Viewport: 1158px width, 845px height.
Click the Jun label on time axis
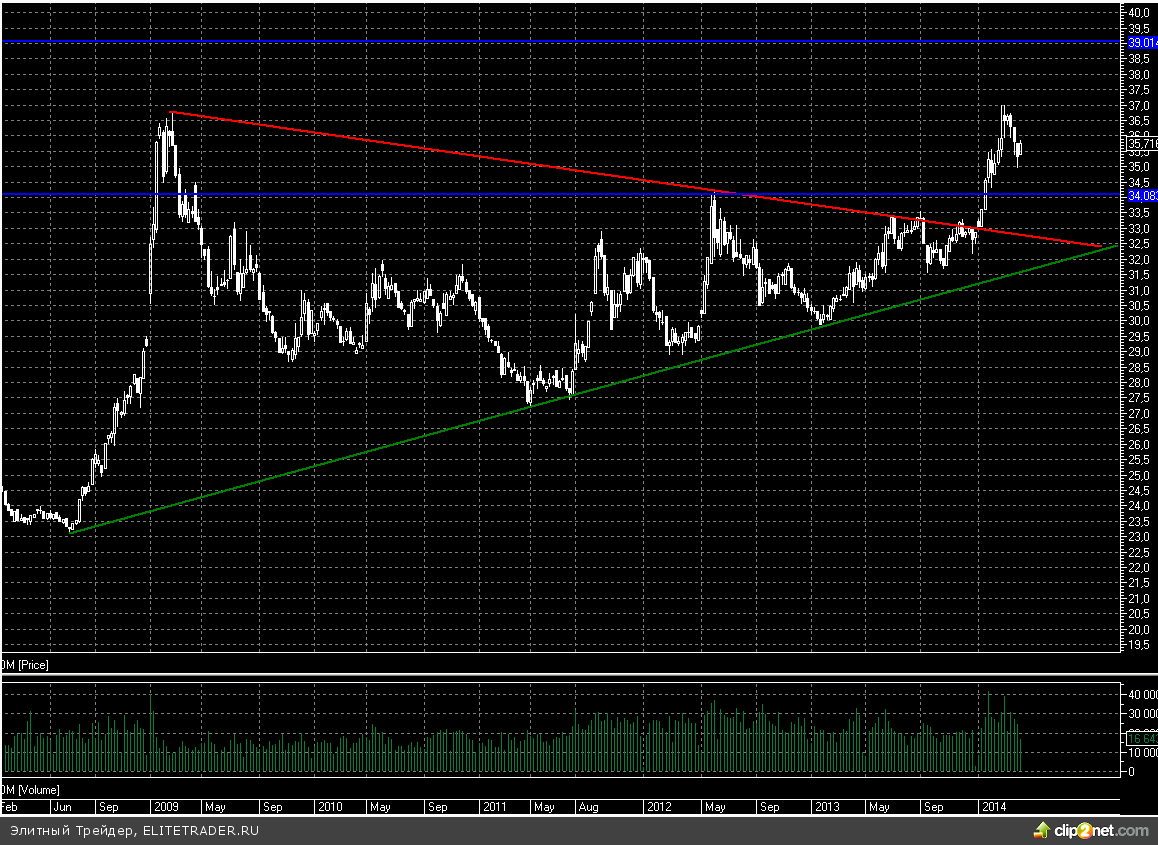click(63, 807)
